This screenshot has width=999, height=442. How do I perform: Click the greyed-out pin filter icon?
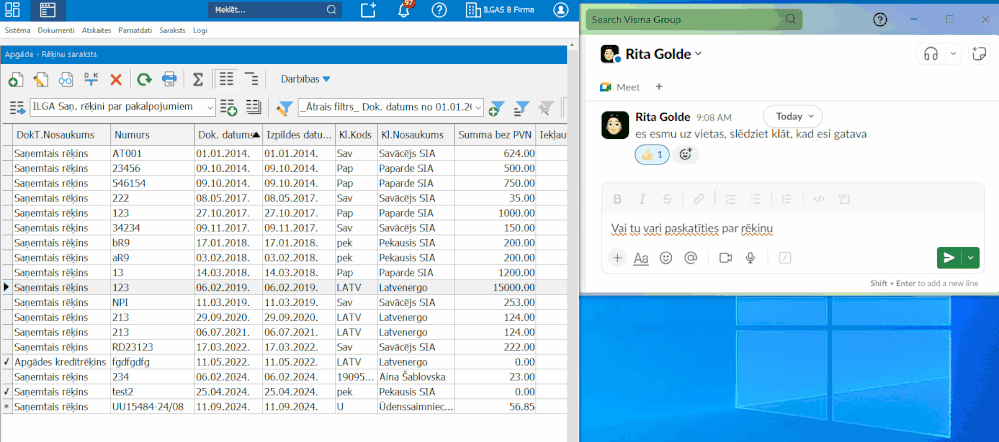(x=546, y=108)
